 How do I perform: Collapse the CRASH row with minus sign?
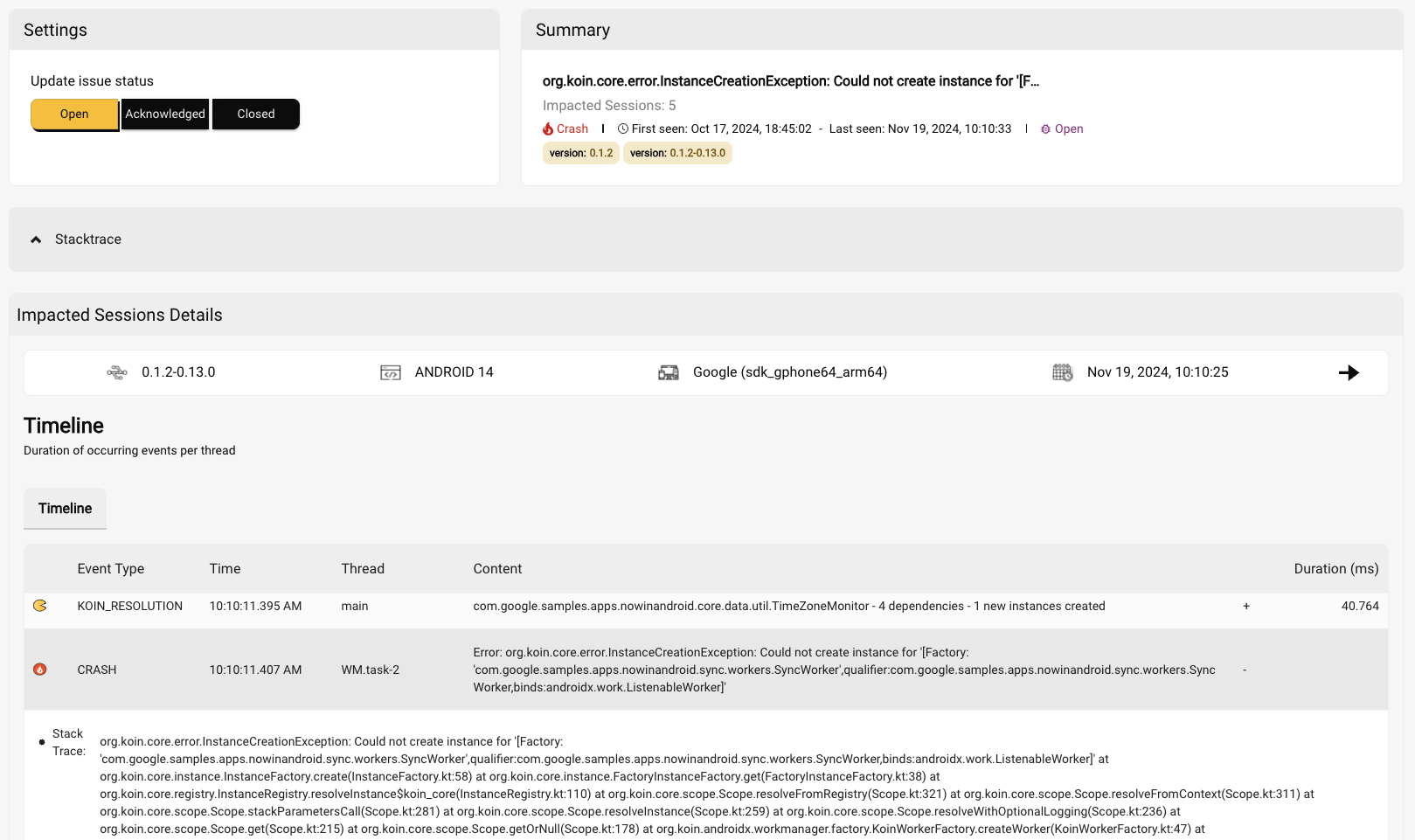point(1245,670)
